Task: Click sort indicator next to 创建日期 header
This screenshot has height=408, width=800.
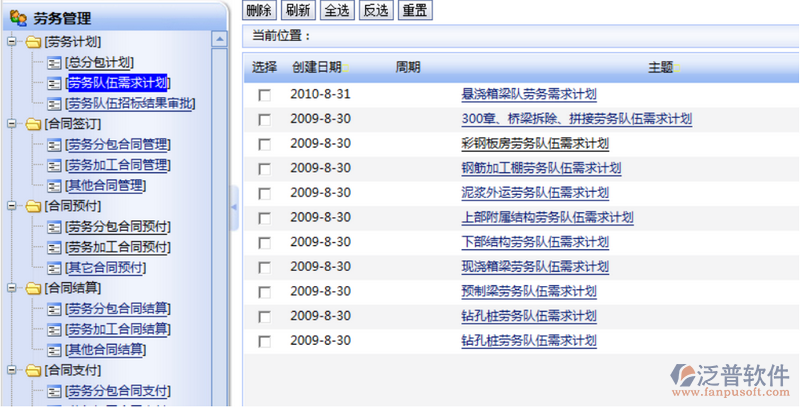Action: tap(346, 68)
